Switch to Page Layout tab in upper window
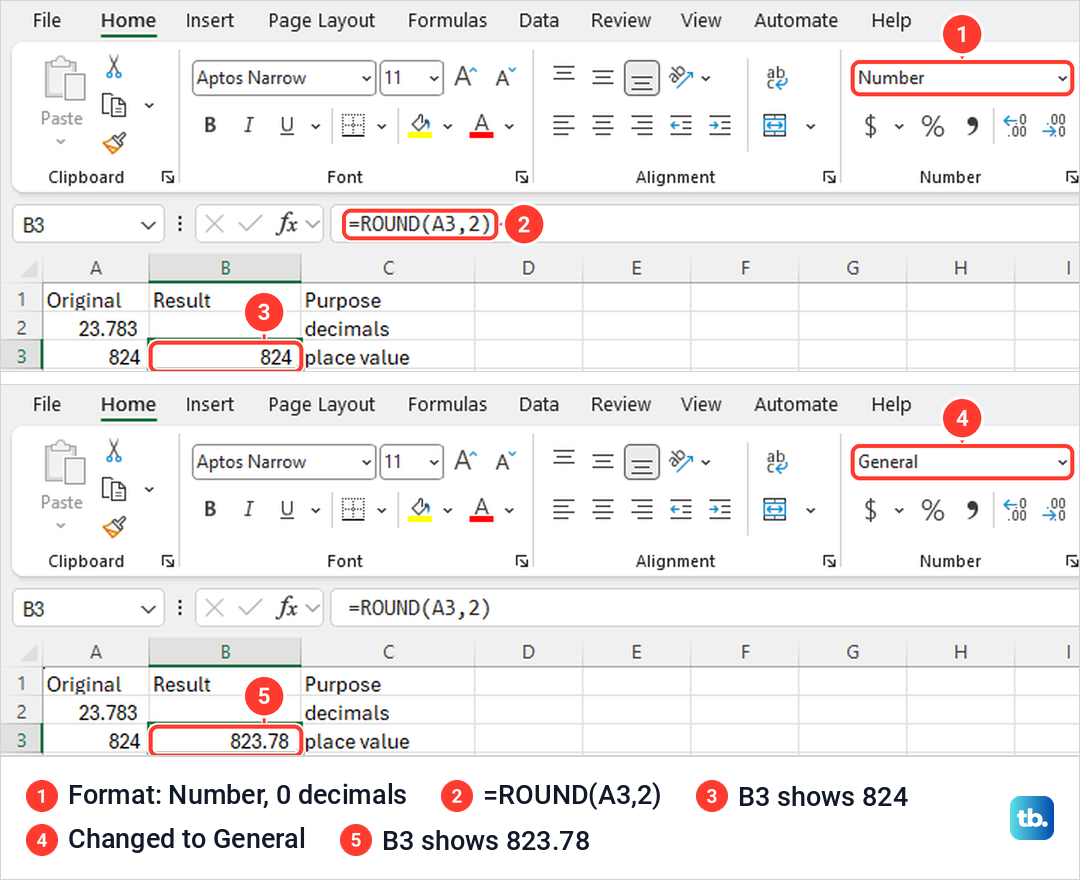 (x=322, y=21)
